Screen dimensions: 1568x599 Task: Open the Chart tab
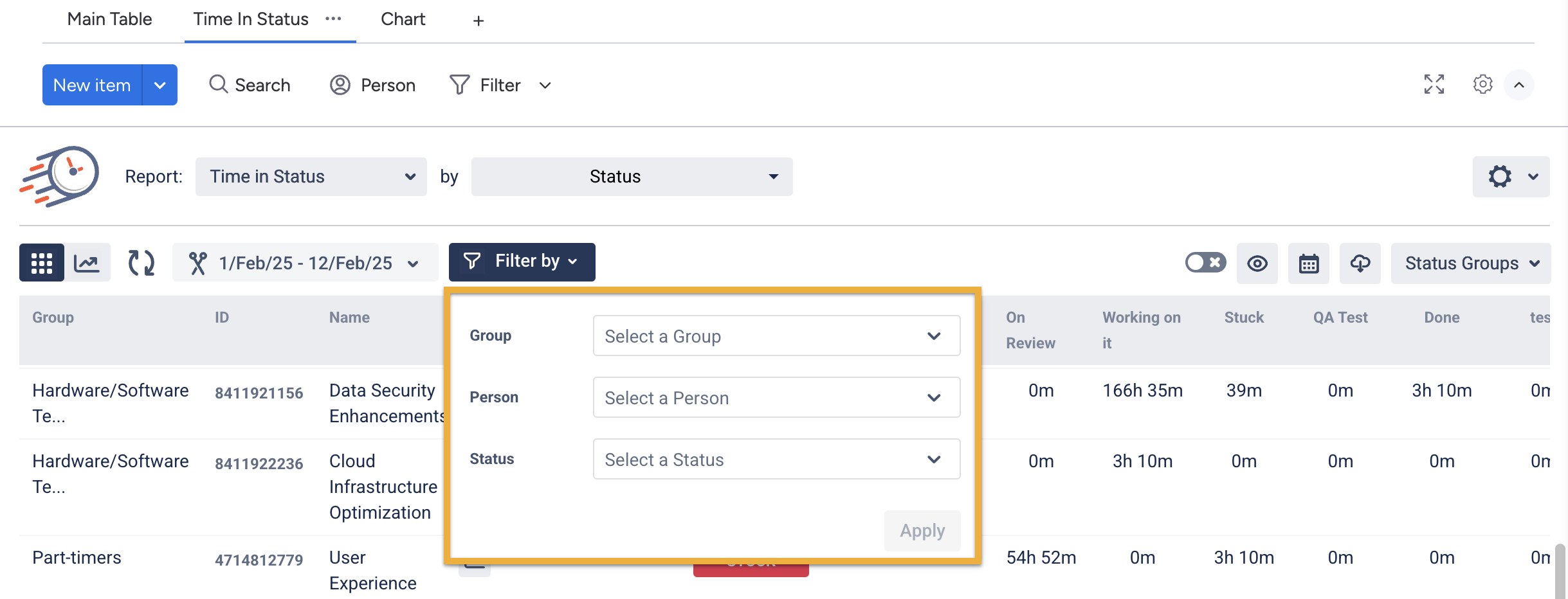[x=403, y=19]
